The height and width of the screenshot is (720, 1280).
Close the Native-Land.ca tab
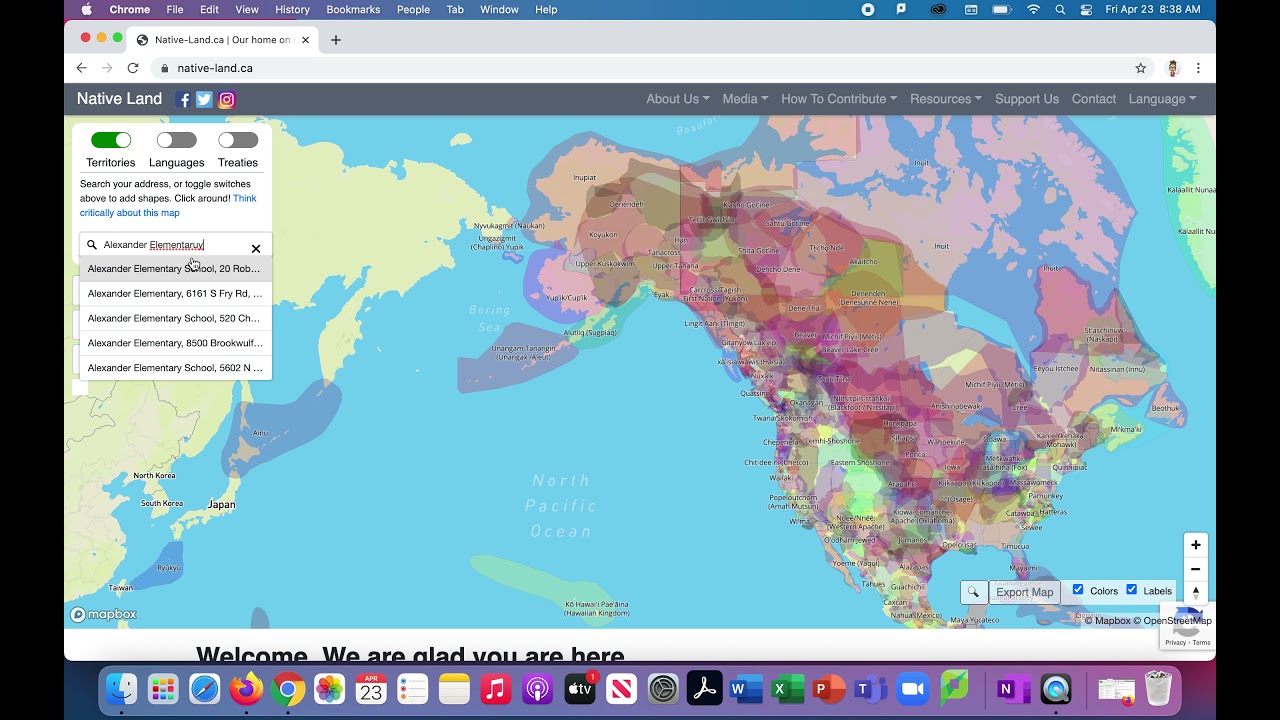point(306,40)
